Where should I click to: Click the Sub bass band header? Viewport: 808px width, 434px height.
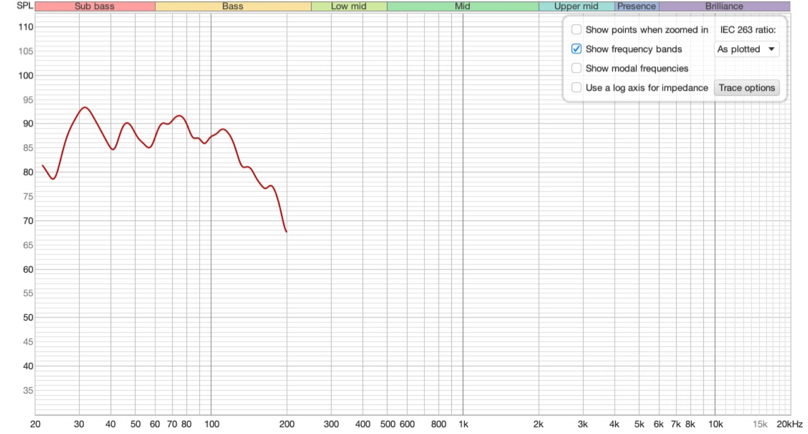[x=95, y=6]
